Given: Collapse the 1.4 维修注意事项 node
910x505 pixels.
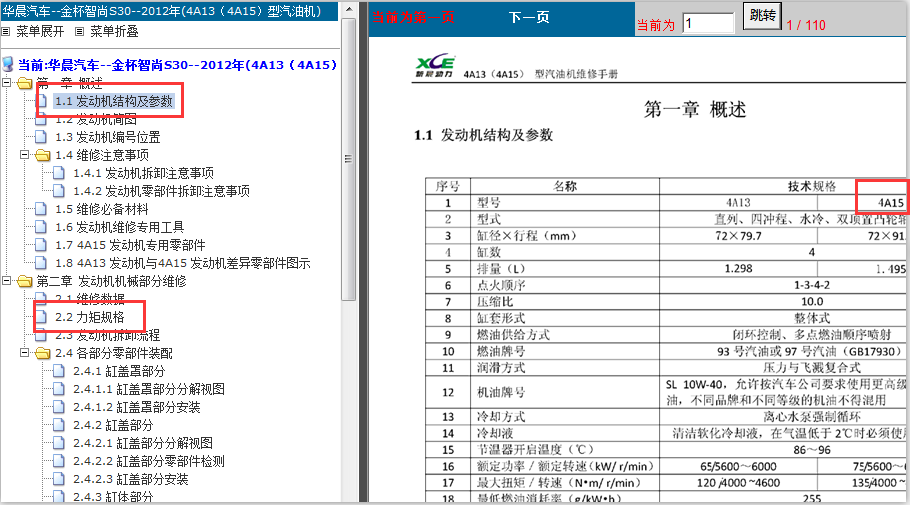Looking at the screenshot, I should pos(24,155).
